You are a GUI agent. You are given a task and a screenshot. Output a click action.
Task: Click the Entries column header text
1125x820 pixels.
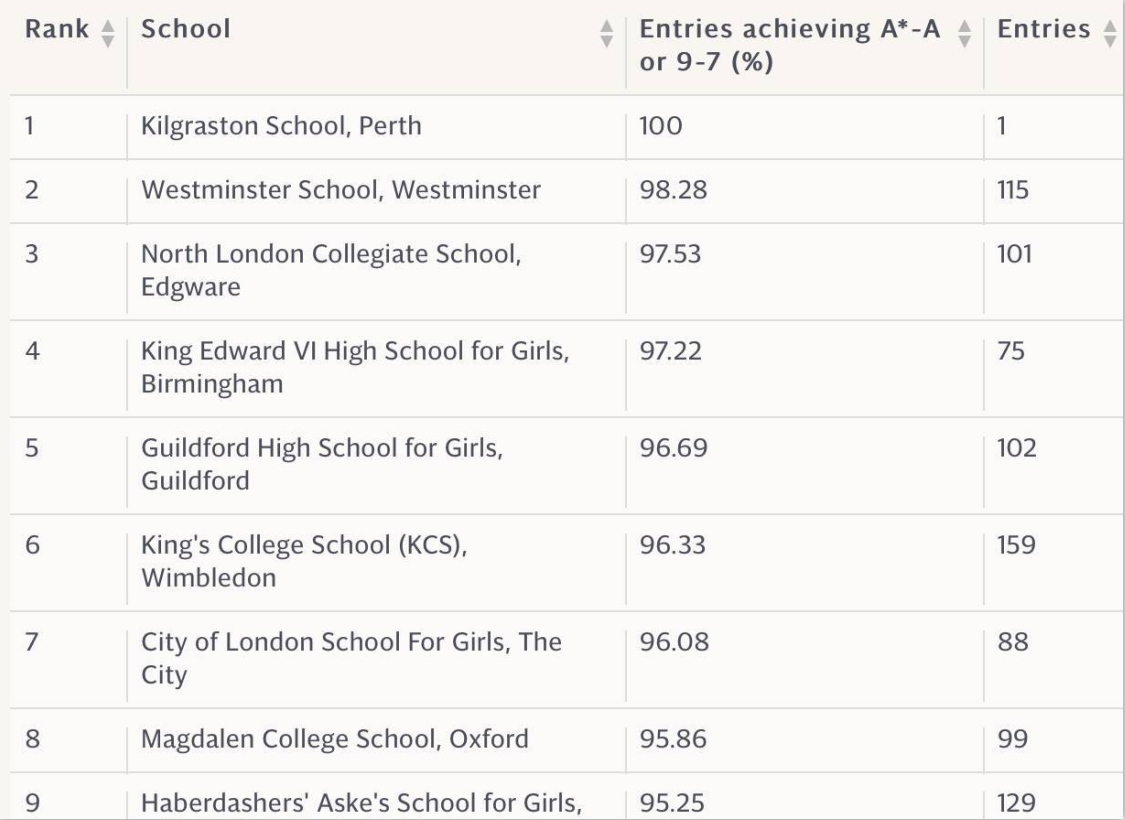(x=1043, y=29)
